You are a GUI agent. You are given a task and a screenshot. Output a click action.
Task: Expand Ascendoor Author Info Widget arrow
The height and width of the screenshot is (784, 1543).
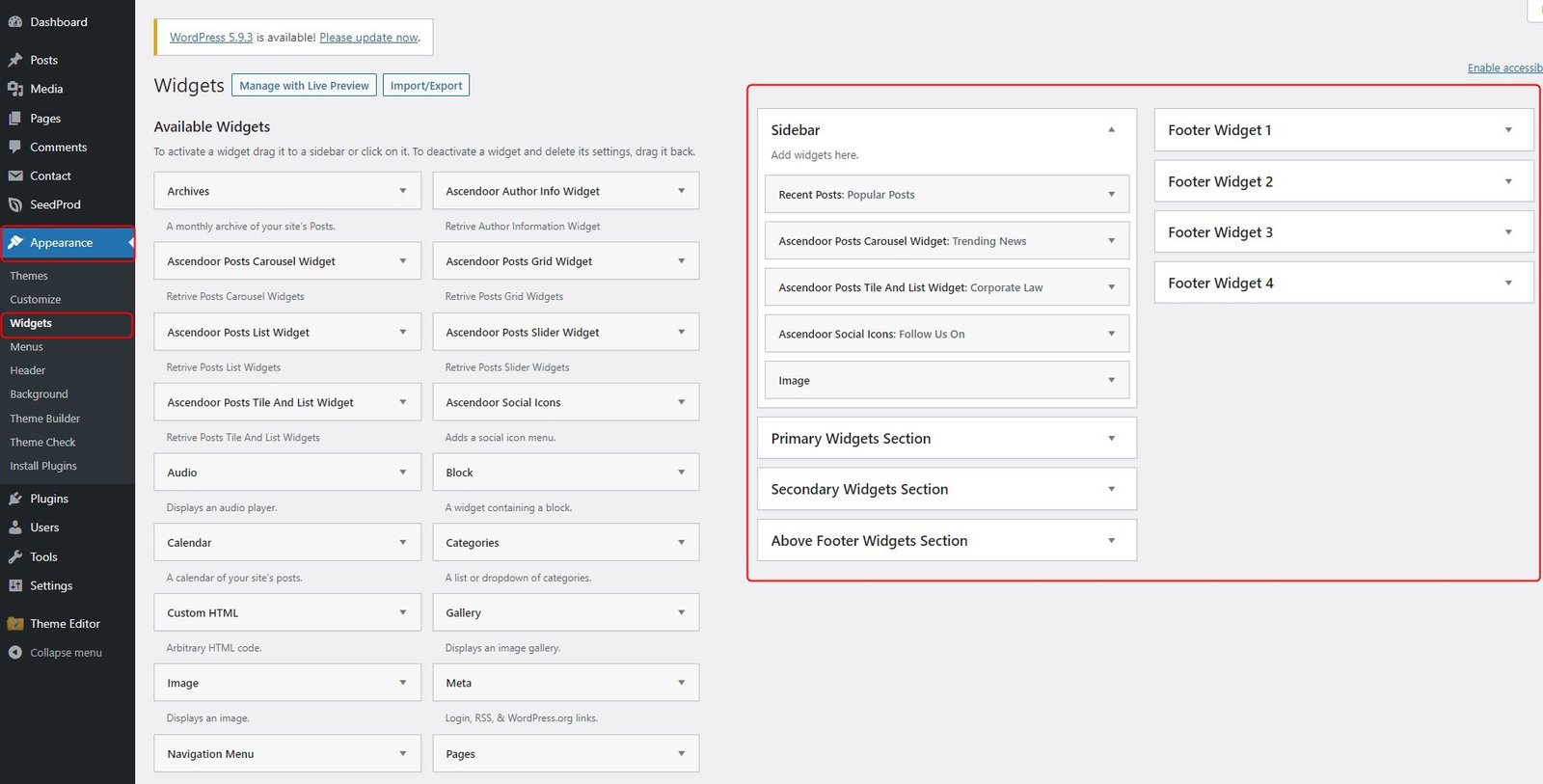click(681, 191)
